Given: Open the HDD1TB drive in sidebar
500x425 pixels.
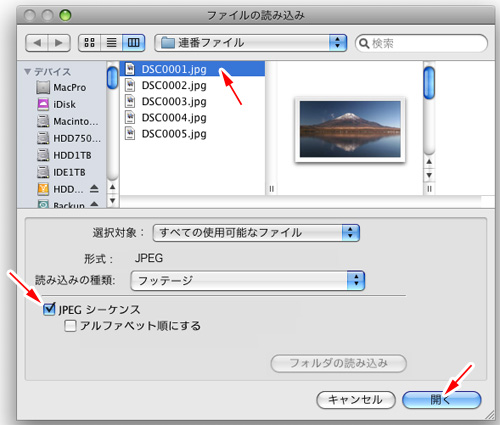Looking at the screenshot, I should tap(64, 155).
